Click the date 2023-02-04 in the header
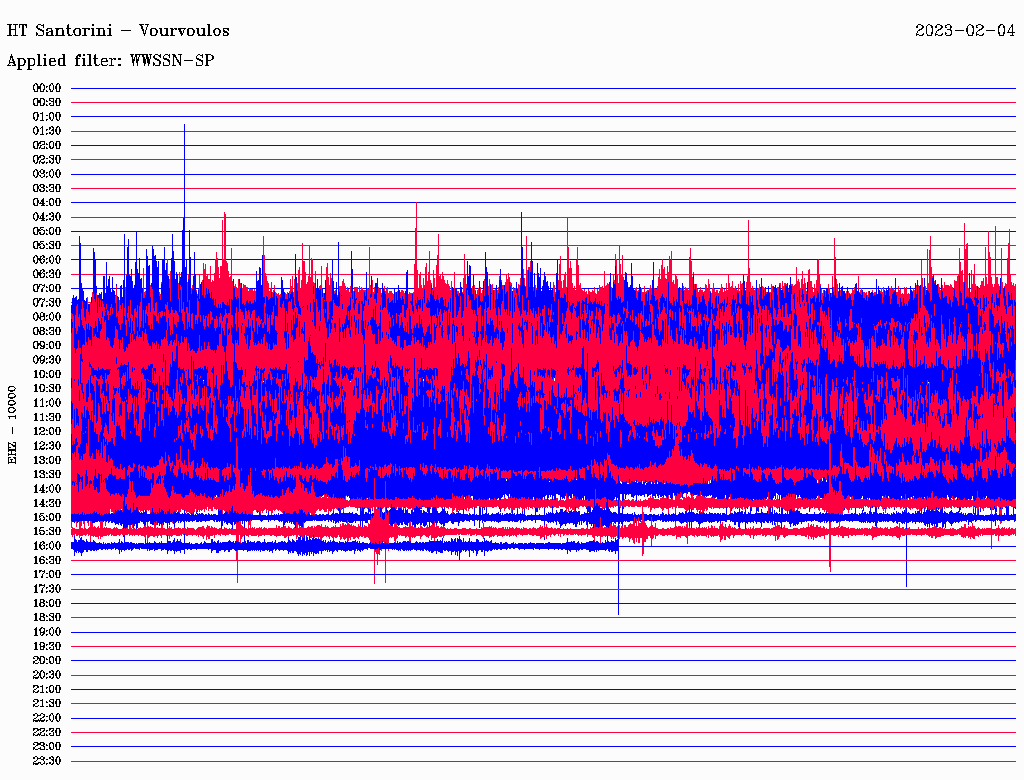 (964, 31)
